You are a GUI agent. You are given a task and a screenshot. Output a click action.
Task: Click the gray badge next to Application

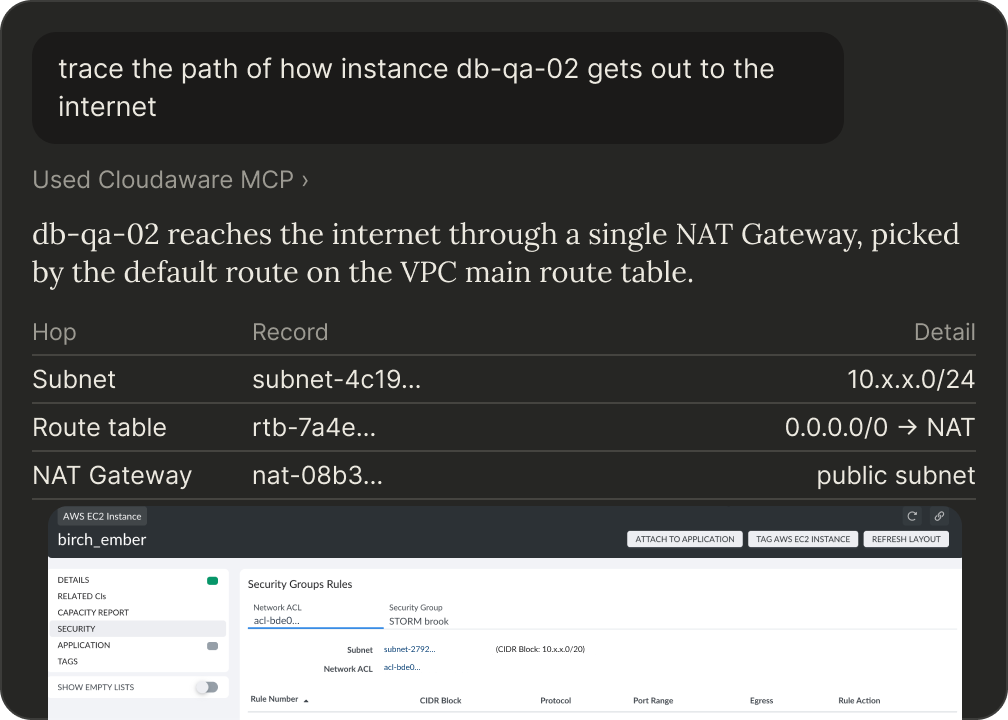pyautogui.click(x=212, y=645)
